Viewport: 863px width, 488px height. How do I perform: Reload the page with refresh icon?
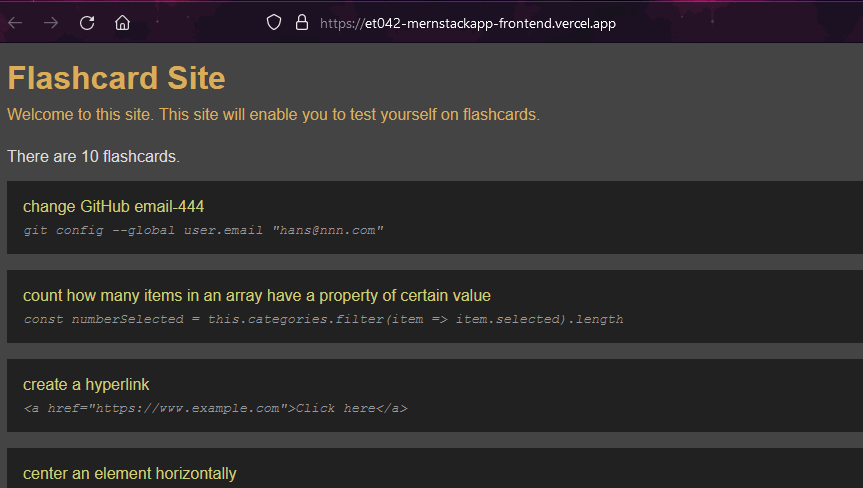[87, 23]
